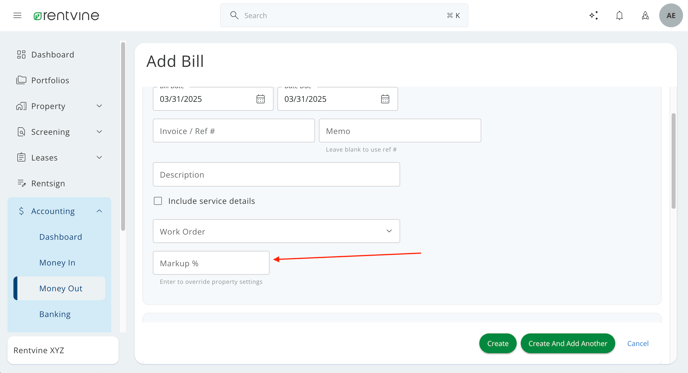The image size is (688, 373).
Task: Focus the top Search bar
Action: pos(344,15)
